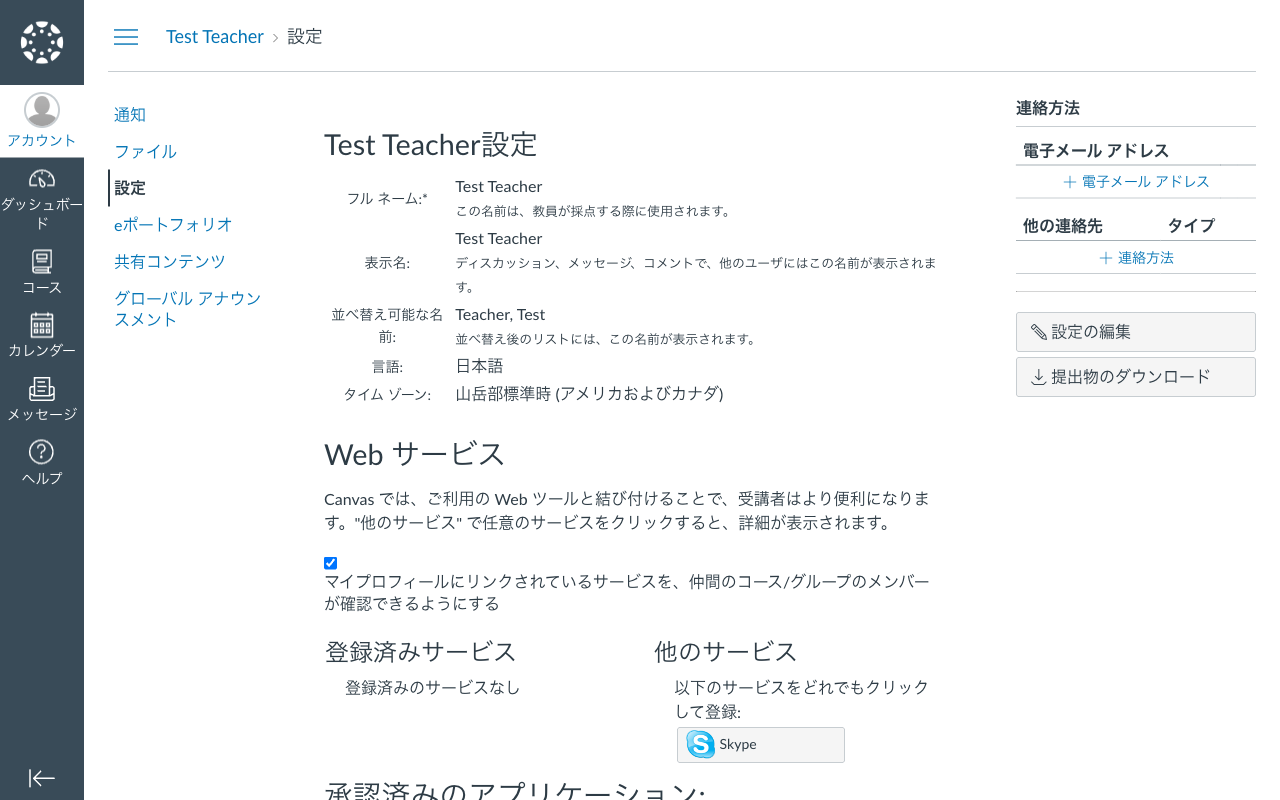Click the Canvas logo at top left
Screen dimensions: 1280x800
click(41, 41)
